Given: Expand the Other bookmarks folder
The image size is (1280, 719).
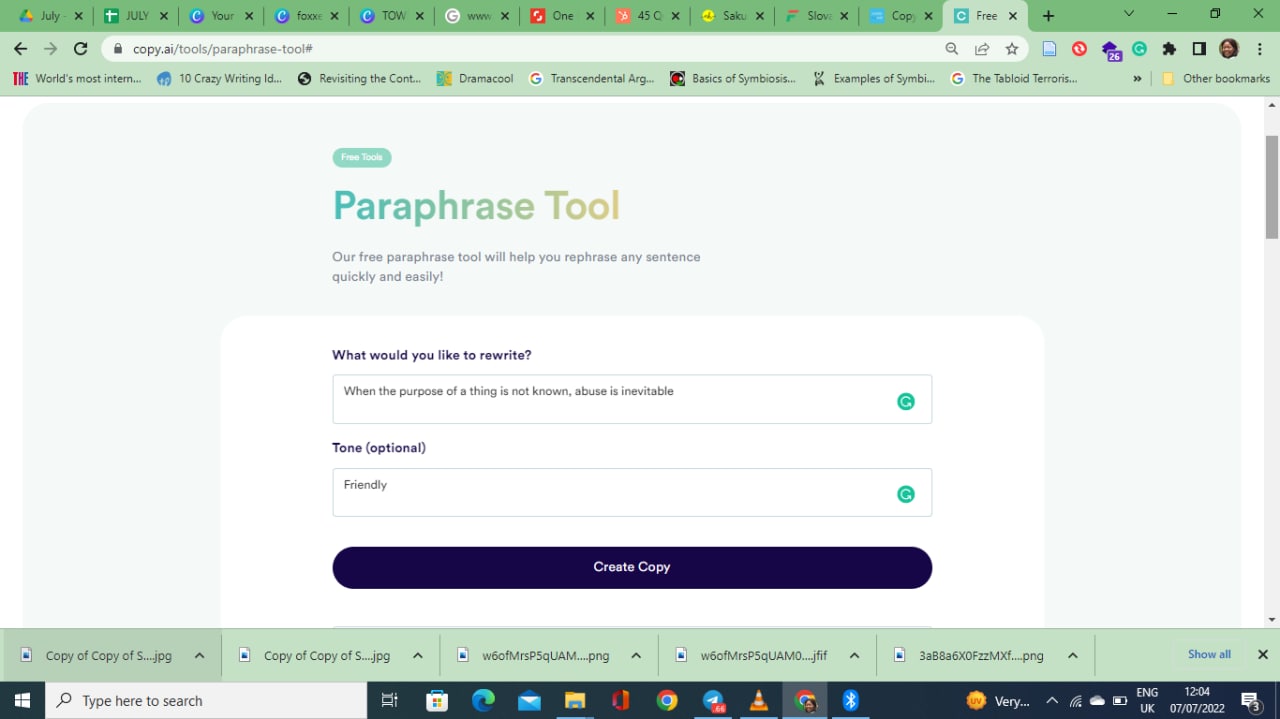Looking at the screenshot, I should coord(1215,78).
